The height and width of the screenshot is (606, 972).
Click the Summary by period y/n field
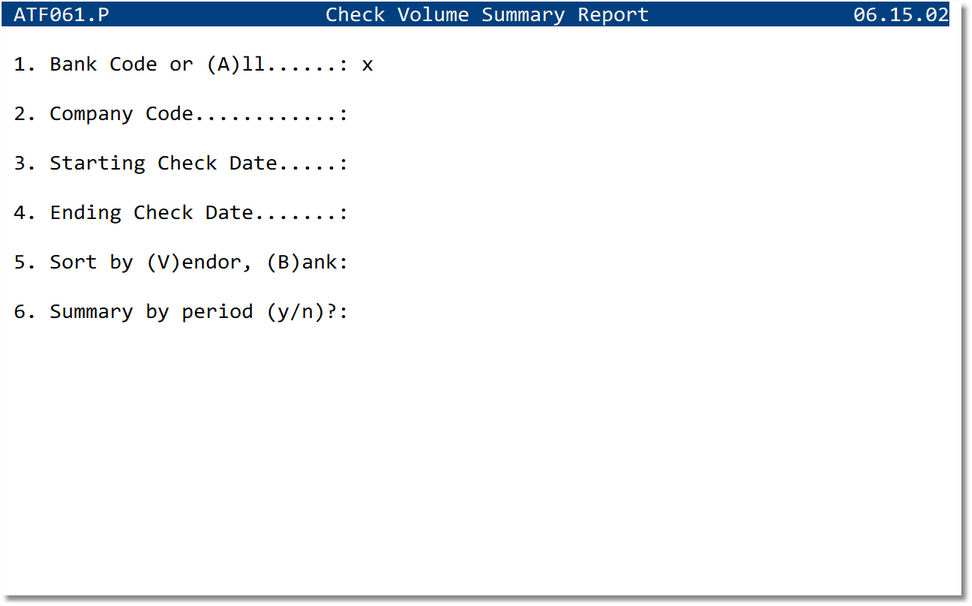(370, 311)
